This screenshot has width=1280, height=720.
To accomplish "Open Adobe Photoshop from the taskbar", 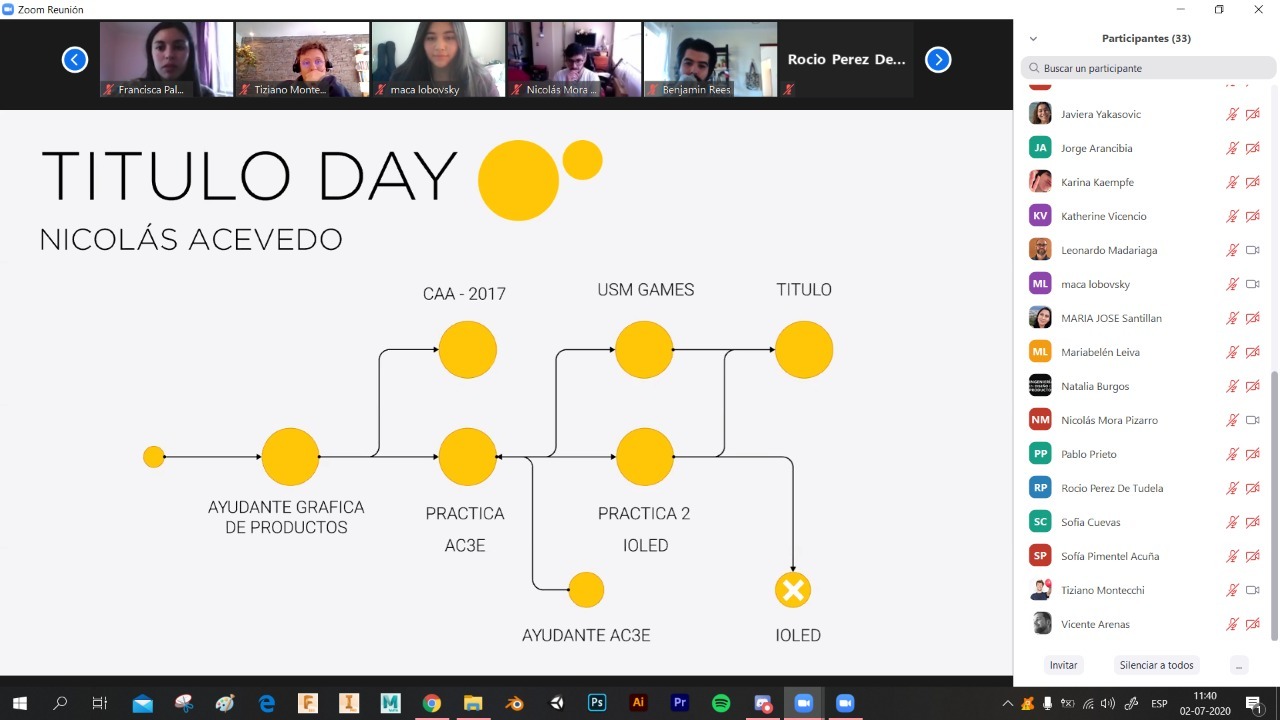I will click(x=597, y=703).
